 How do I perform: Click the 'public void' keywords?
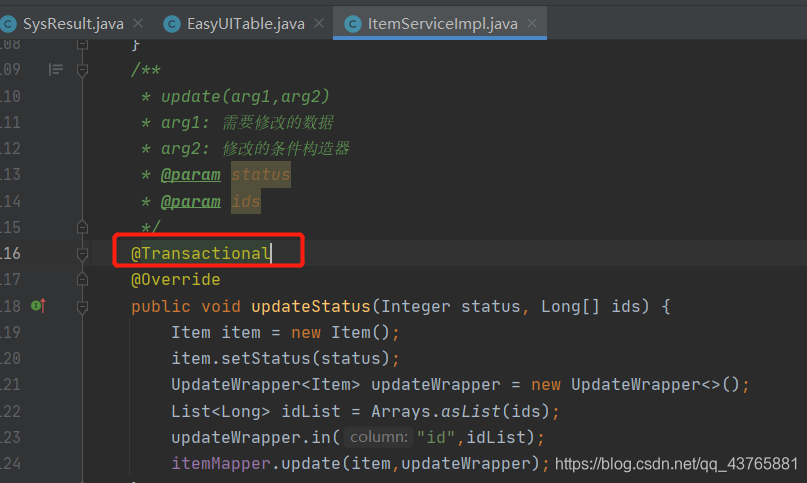pos(185,306)
